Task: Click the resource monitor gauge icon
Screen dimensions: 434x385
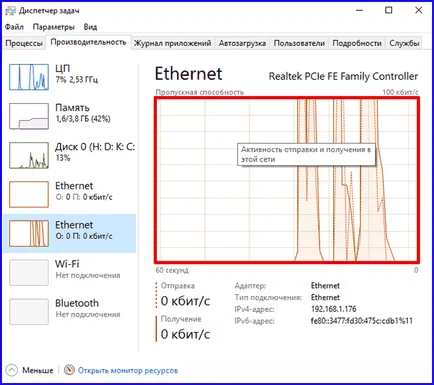Action: pos(69,370)
